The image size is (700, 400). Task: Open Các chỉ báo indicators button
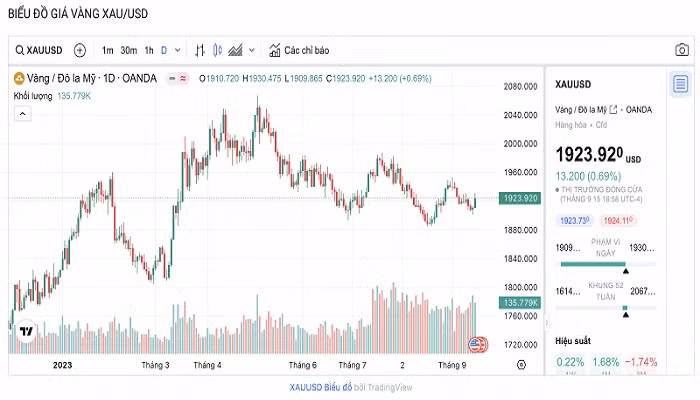click(298, 50)
